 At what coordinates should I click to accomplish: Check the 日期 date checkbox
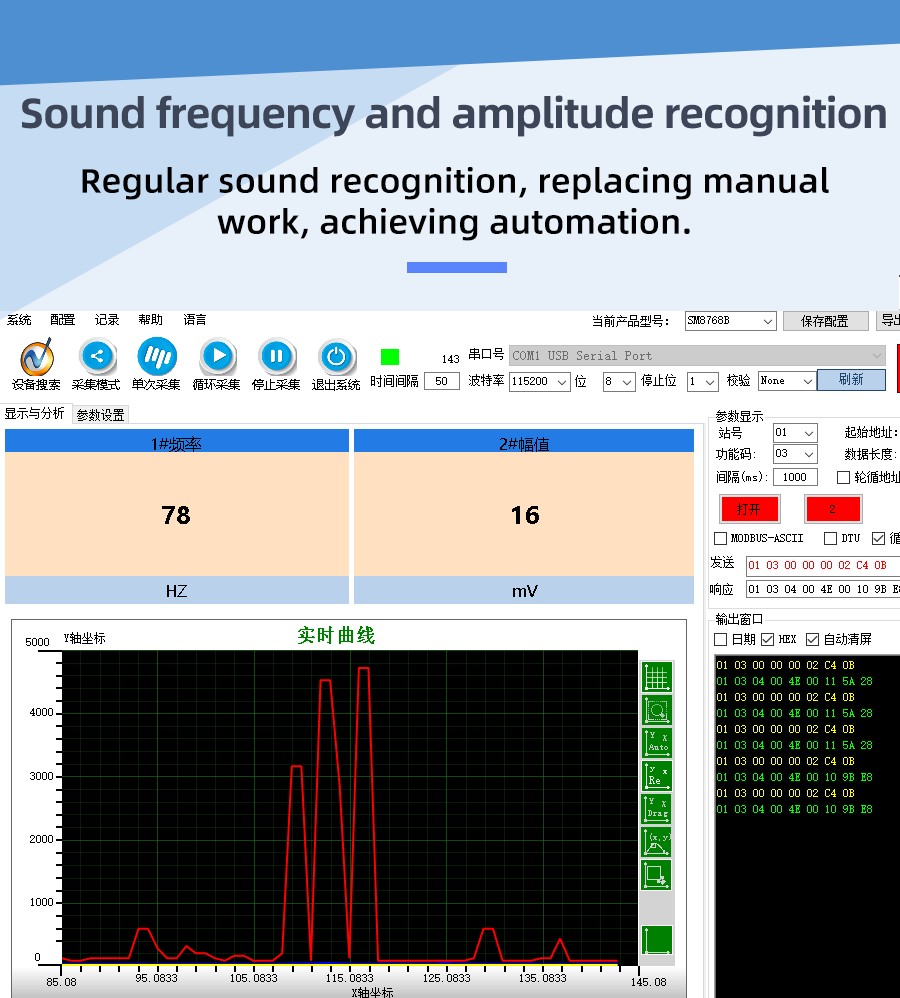[x=721, y=639]
